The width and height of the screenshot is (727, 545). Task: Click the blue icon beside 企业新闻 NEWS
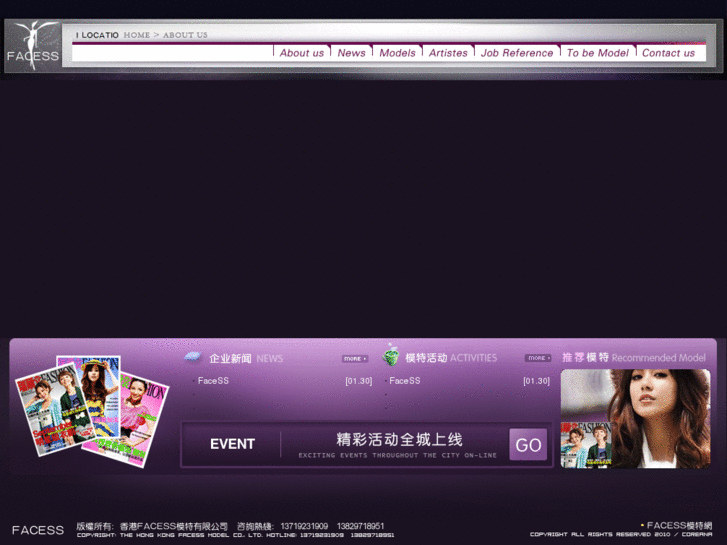pyautogui.click(x=193, y=357)
